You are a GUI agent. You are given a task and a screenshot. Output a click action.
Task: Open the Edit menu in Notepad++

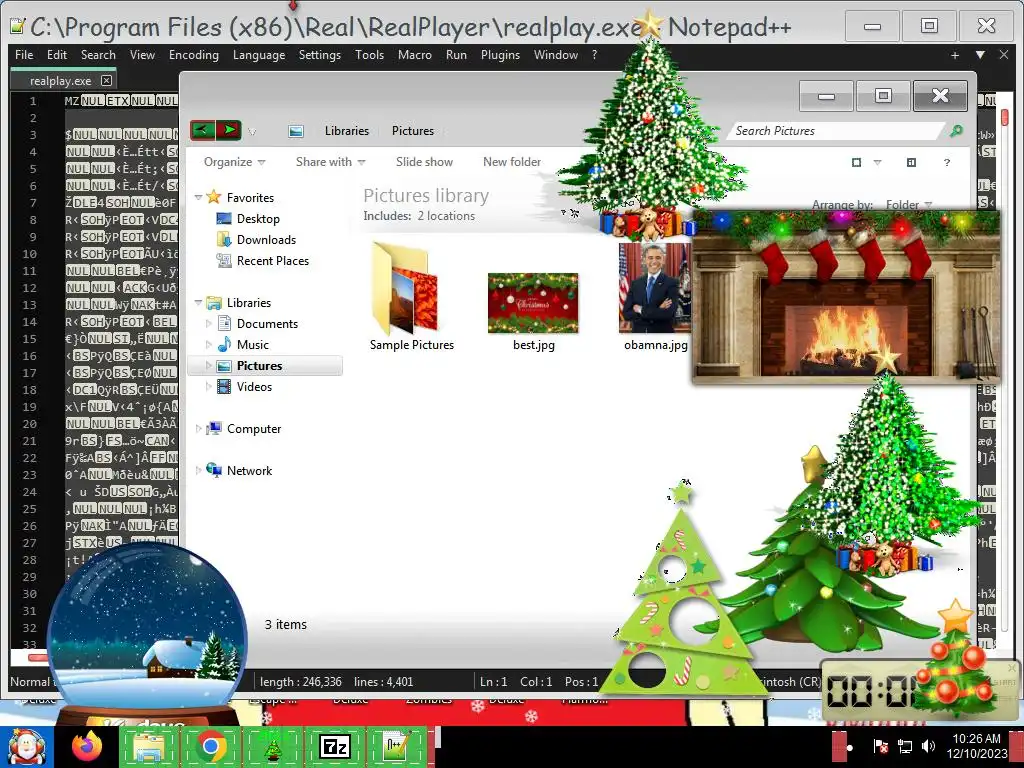point(57,55)
